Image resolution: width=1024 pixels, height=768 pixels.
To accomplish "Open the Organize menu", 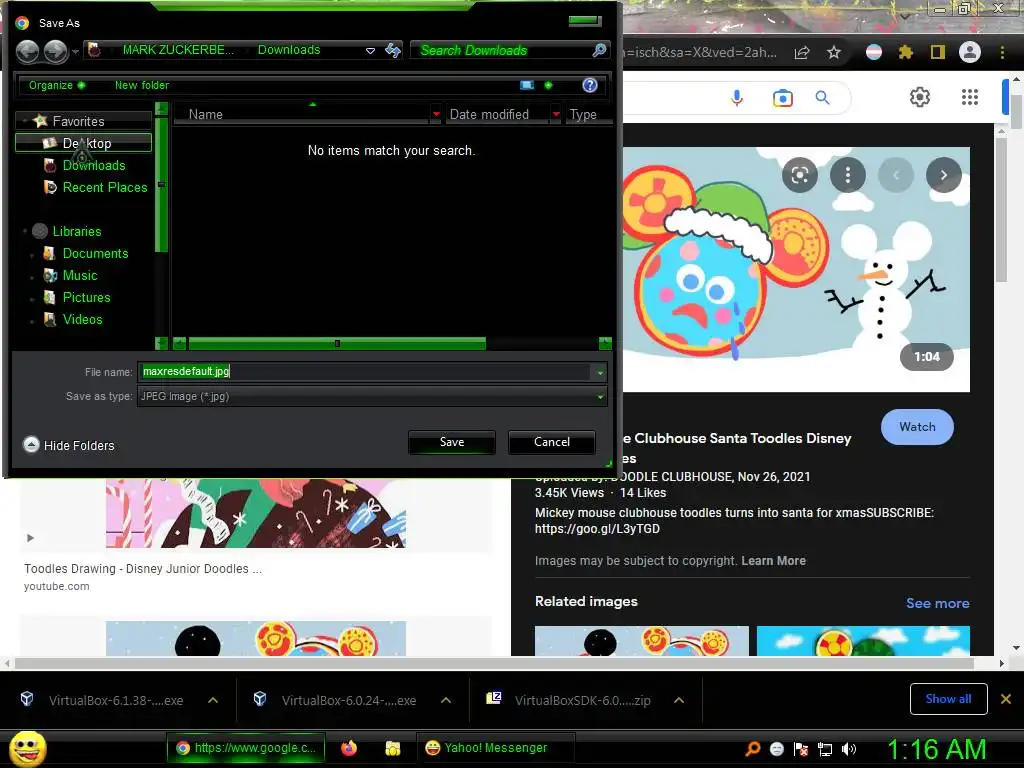I will (56, 85).
